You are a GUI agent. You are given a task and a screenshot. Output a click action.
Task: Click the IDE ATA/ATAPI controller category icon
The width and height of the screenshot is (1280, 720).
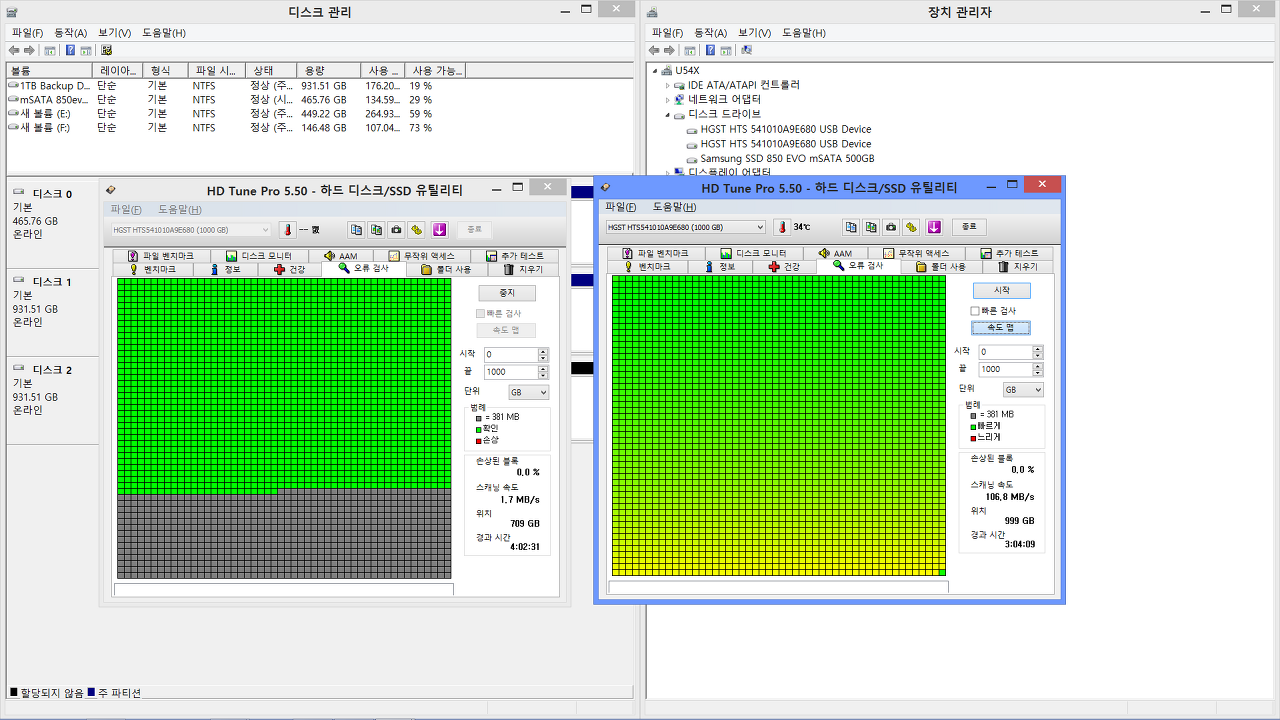679,85
